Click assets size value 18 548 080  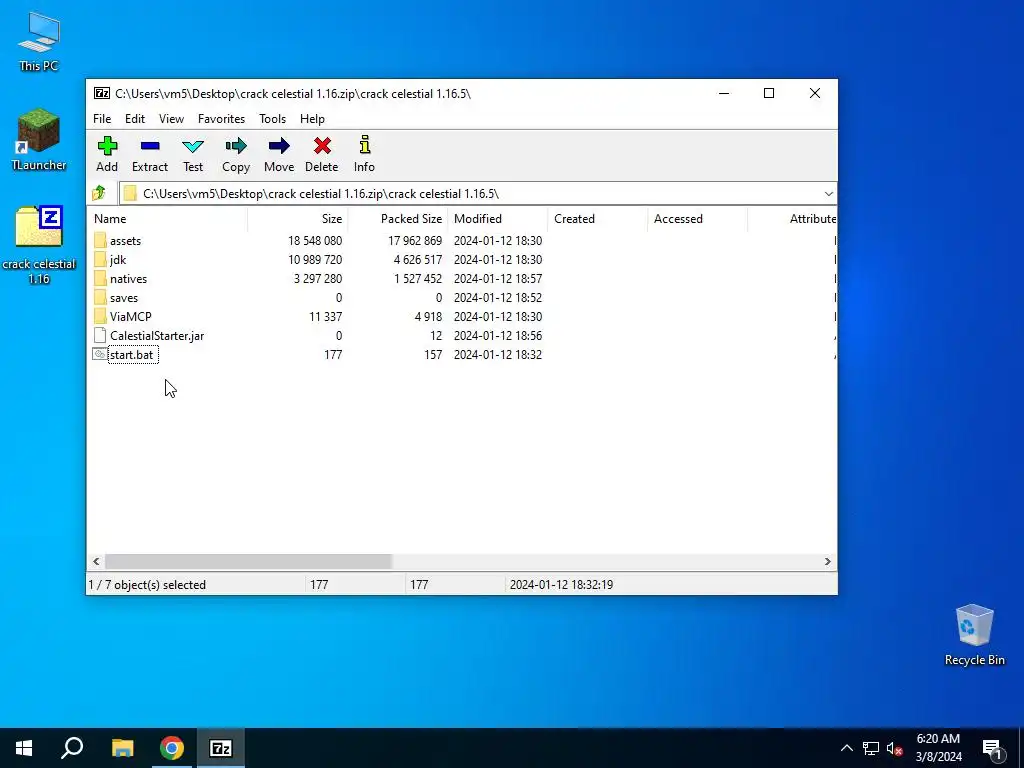(x=315, y=240)
